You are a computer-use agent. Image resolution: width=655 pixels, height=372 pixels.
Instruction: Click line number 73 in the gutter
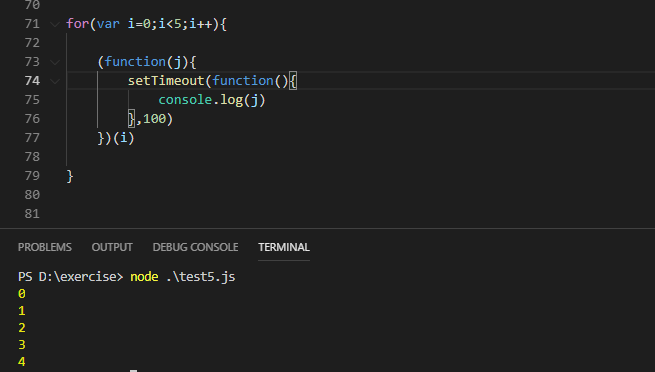[x=32, y=62]
